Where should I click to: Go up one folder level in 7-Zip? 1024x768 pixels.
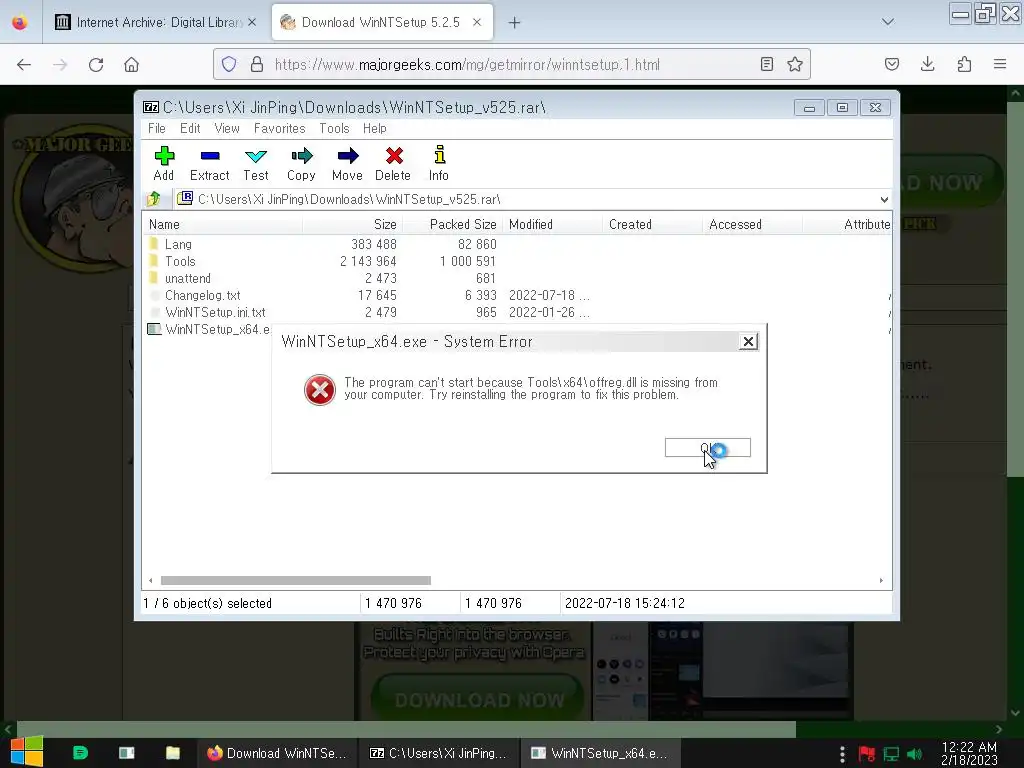pos(154,199)
